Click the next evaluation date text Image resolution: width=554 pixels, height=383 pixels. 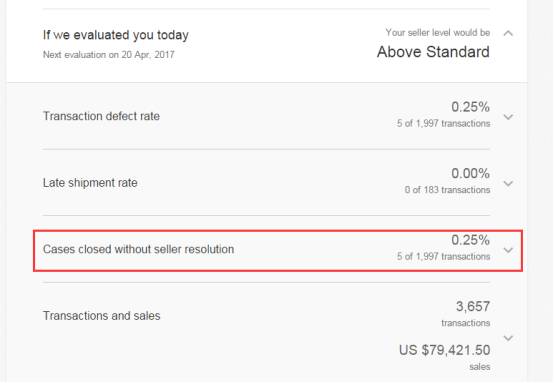108,55
